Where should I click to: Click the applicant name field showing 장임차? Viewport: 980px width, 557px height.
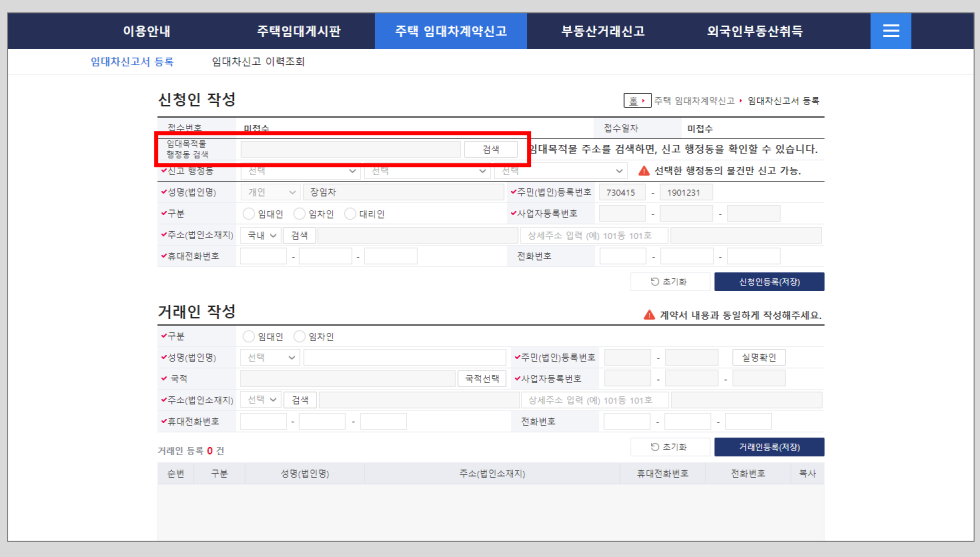pos(403,193)
